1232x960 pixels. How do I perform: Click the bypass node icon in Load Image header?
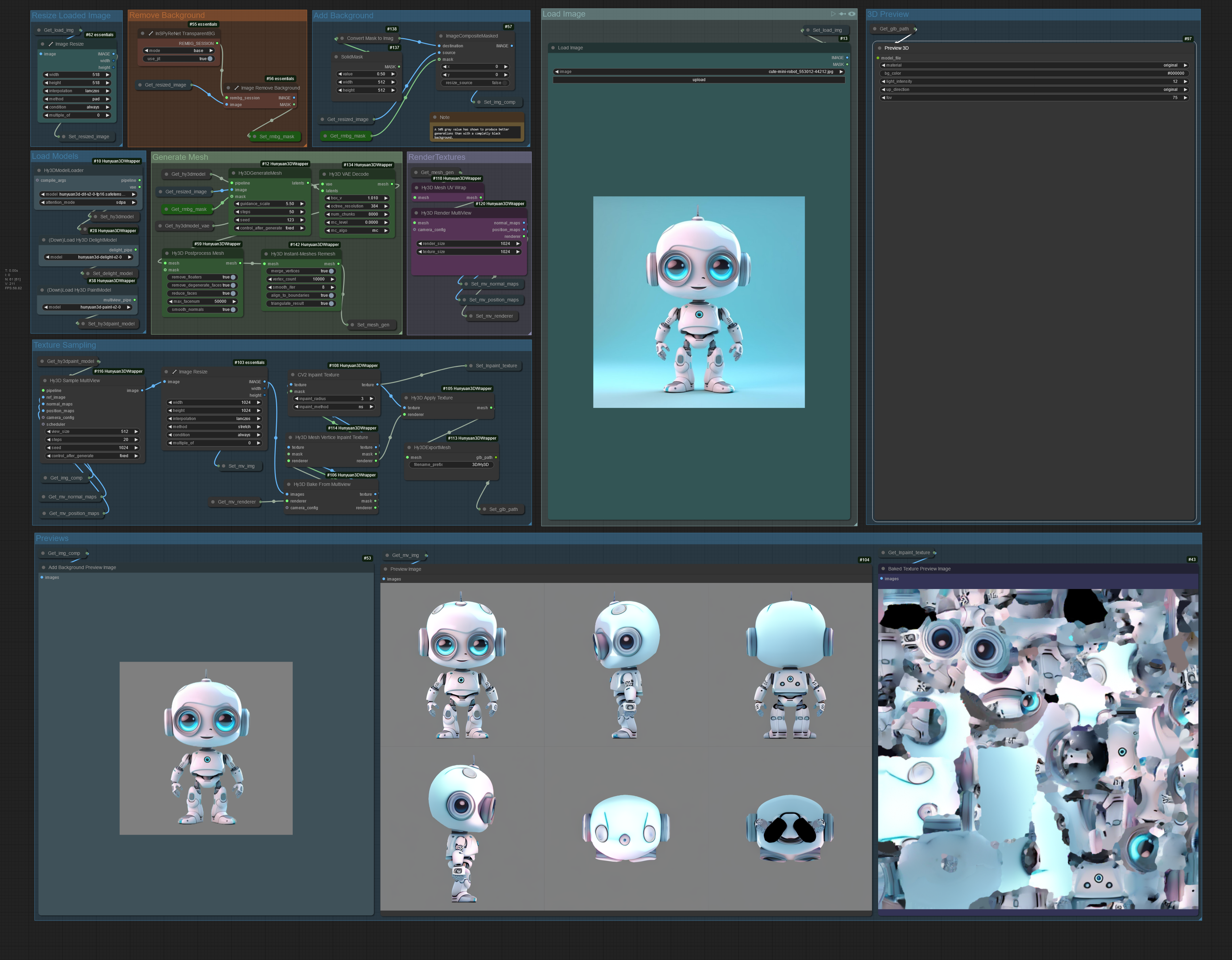[x=842, y=14]
